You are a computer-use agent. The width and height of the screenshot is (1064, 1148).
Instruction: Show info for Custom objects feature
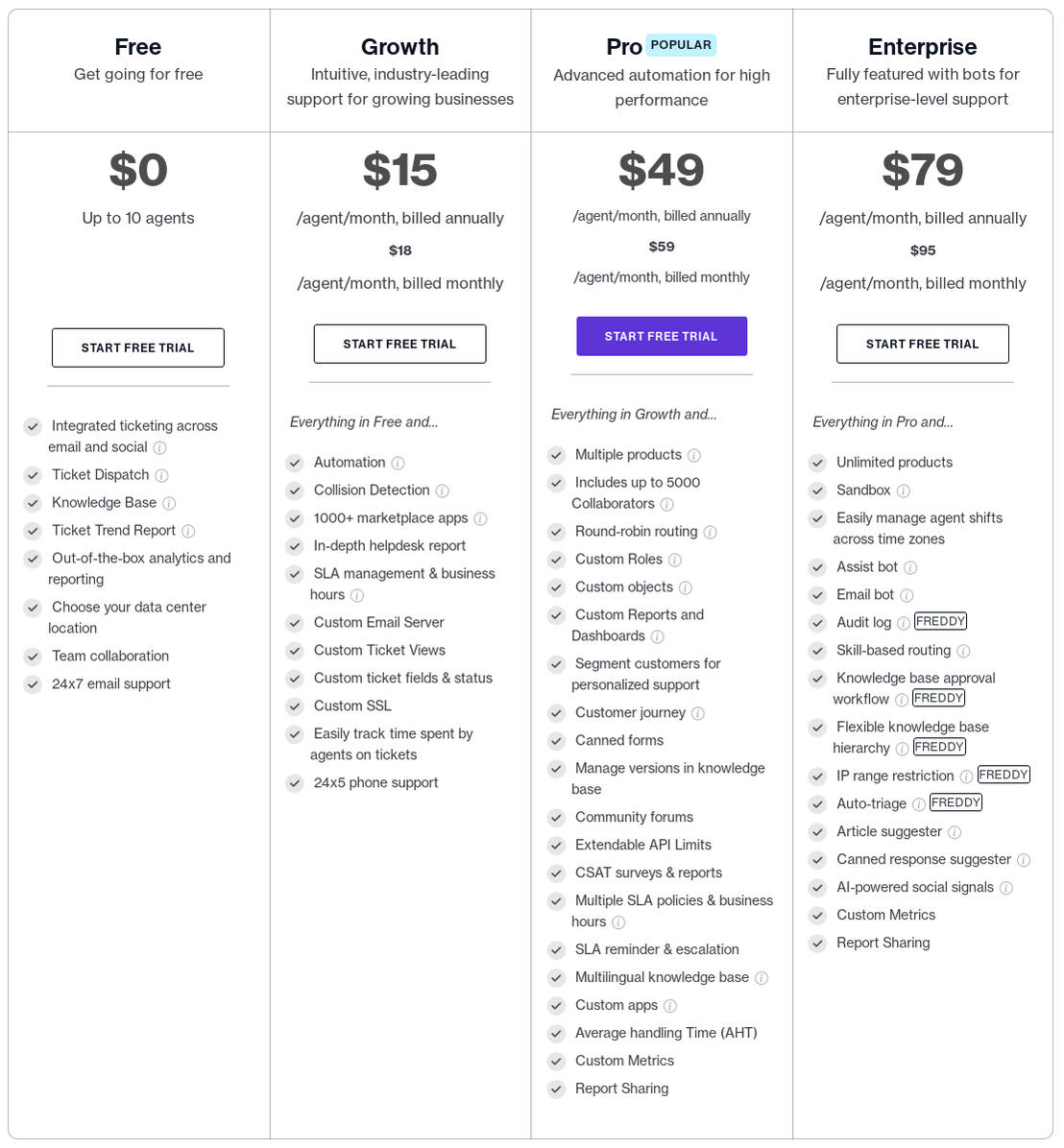click(x=685, y=587)
